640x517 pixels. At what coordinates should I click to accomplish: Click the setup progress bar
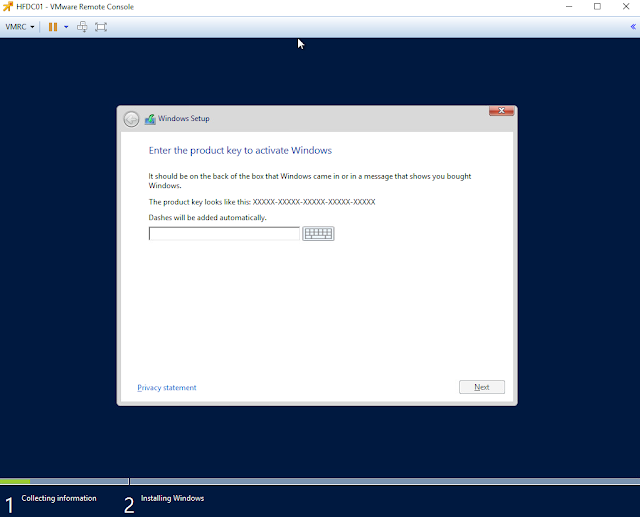320,481
